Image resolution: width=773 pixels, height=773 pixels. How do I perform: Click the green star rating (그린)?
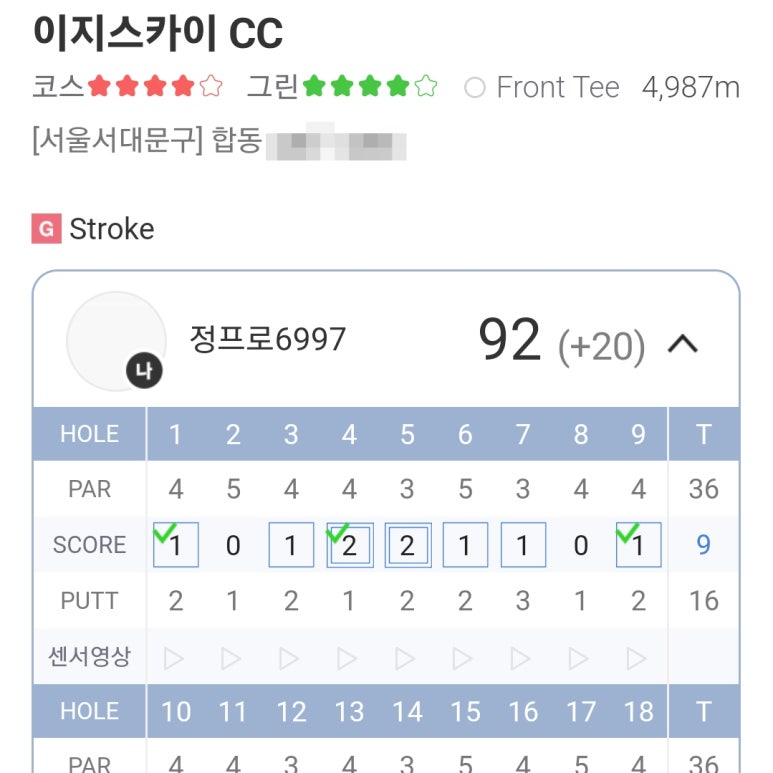(370, 87)
